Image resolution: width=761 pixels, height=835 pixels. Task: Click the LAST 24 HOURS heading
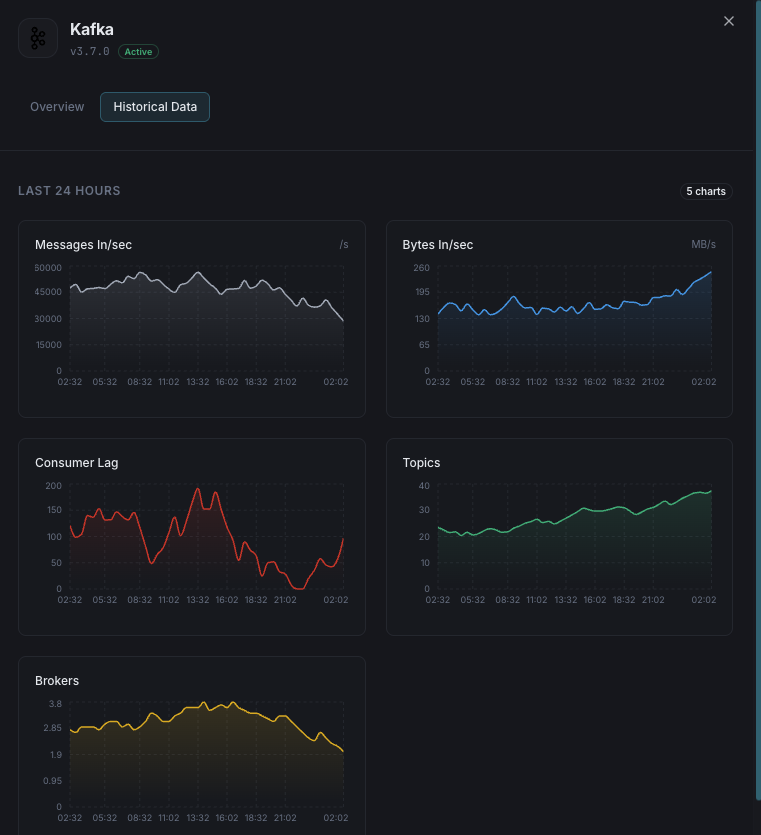coord(69,190)
